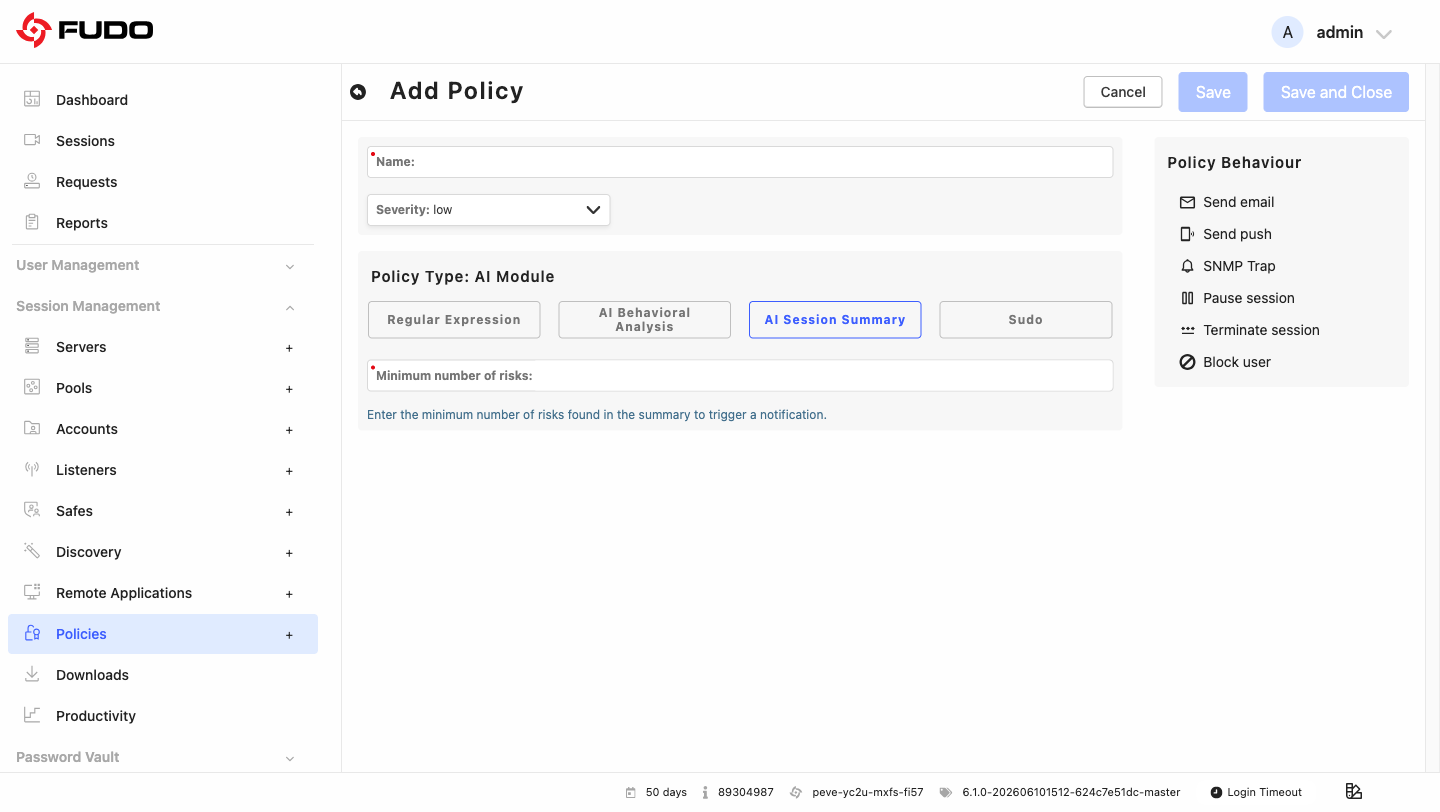Screen dimensions: 1440x812
Task: Click the Remote Applications monitor icon
Action: pos(32,592)
